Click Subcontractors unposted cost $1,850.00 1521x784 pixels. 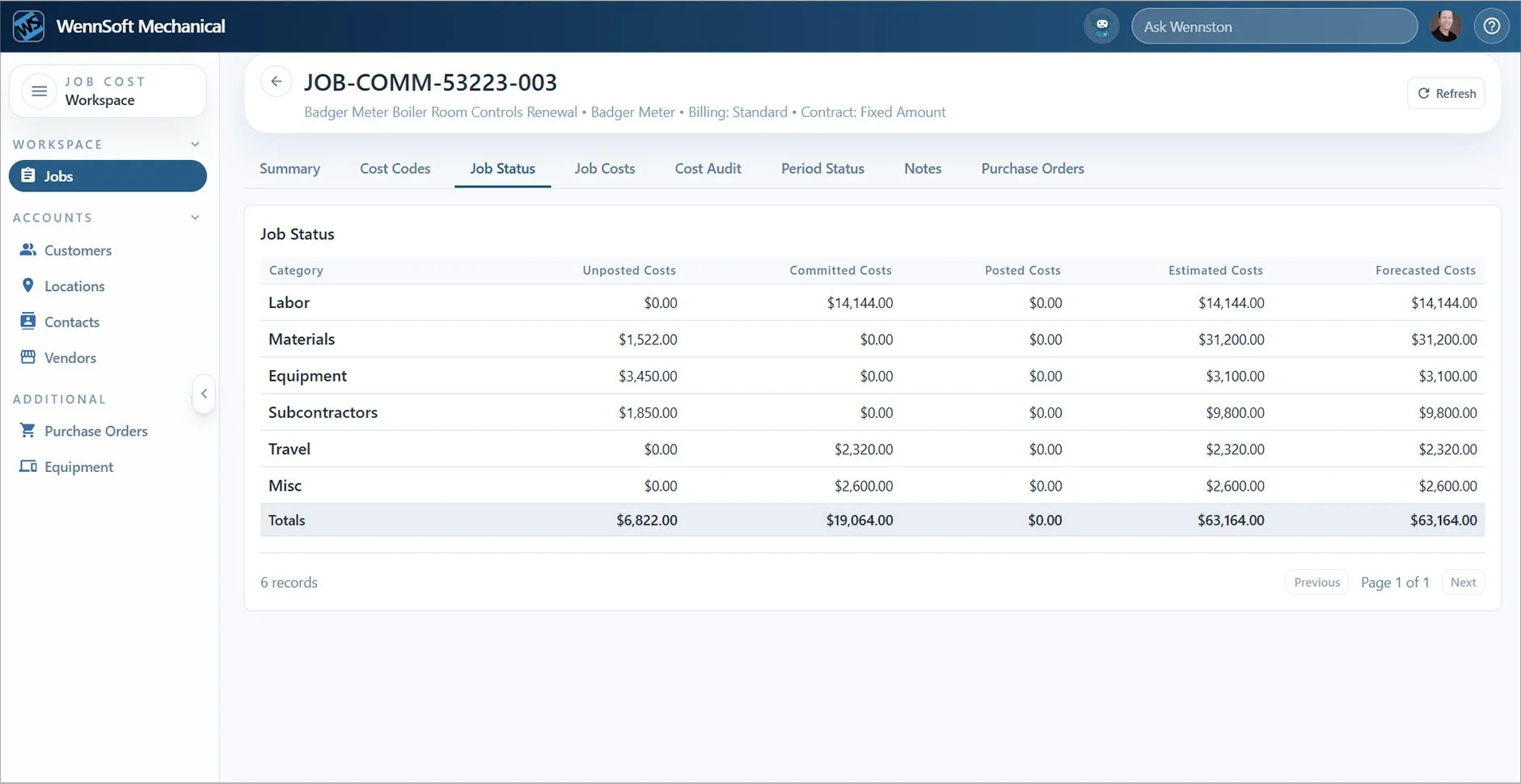click(x=648, y=412)
